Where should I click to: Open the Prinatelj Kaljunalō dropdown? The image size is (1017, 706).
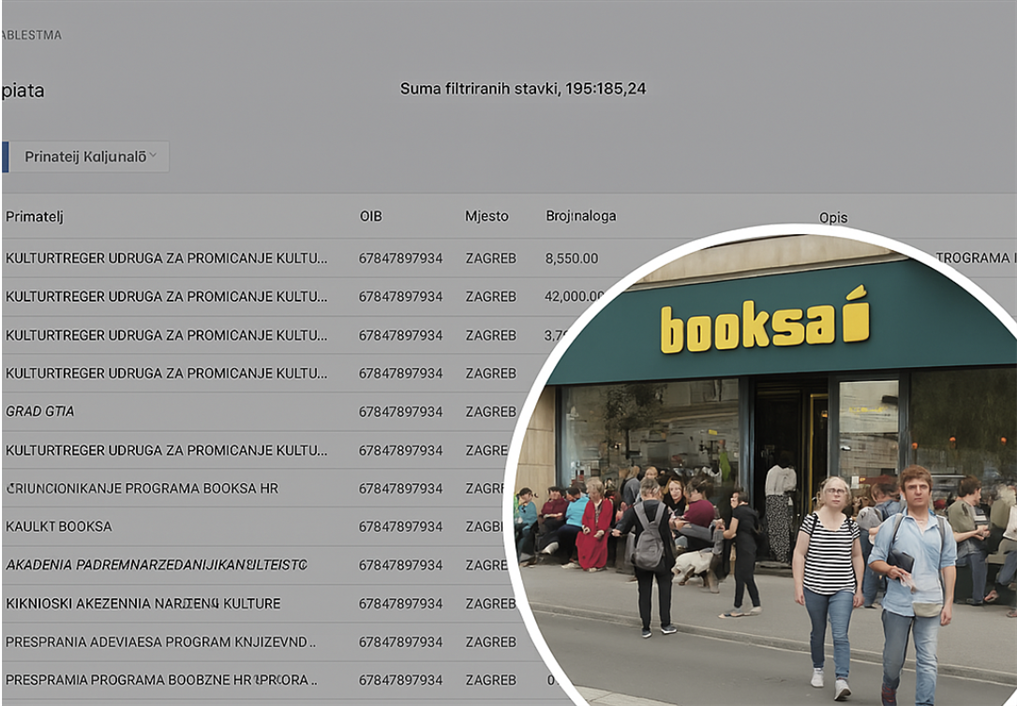pos(90,157)
